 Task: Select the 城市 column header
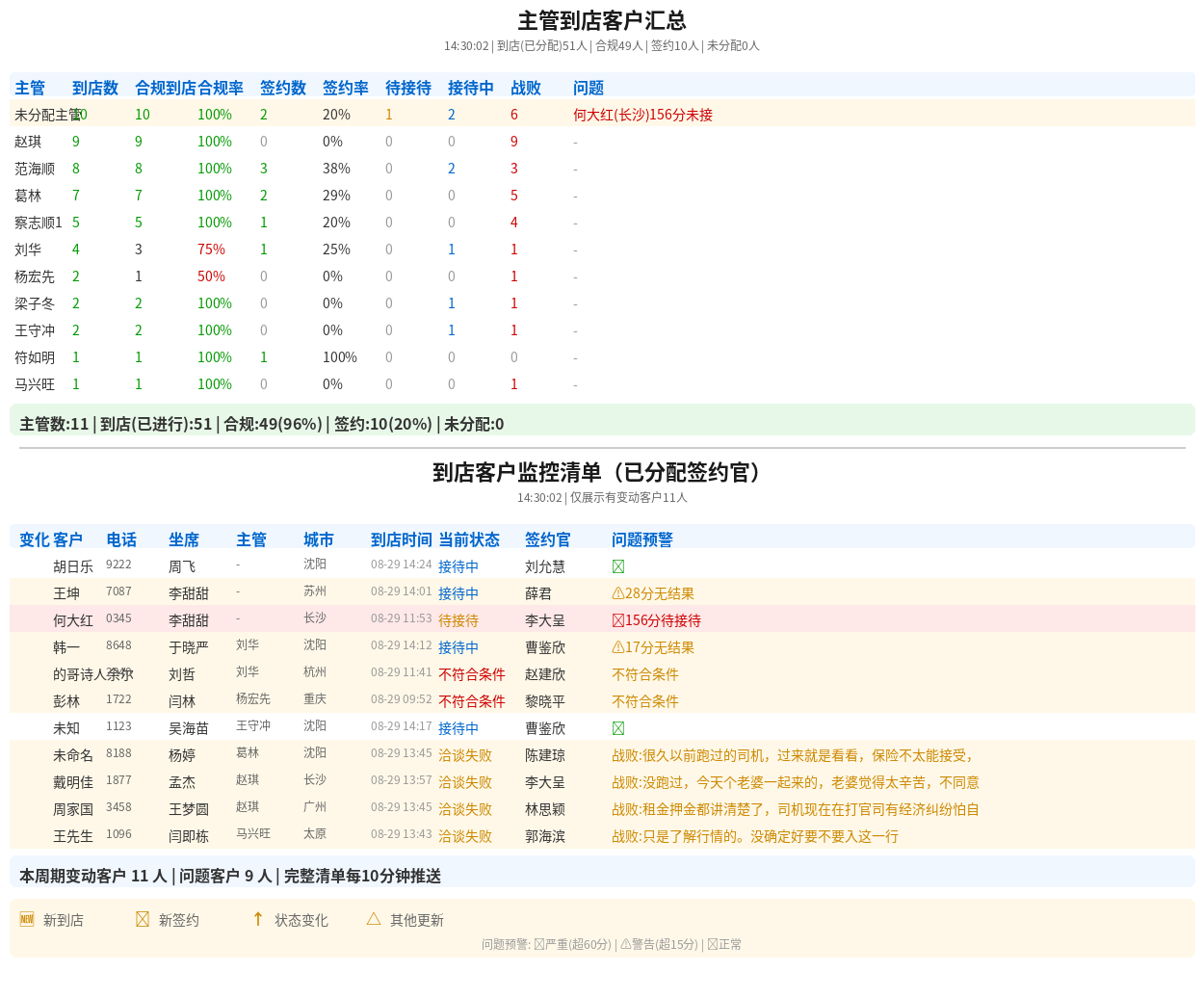(319, 539)
